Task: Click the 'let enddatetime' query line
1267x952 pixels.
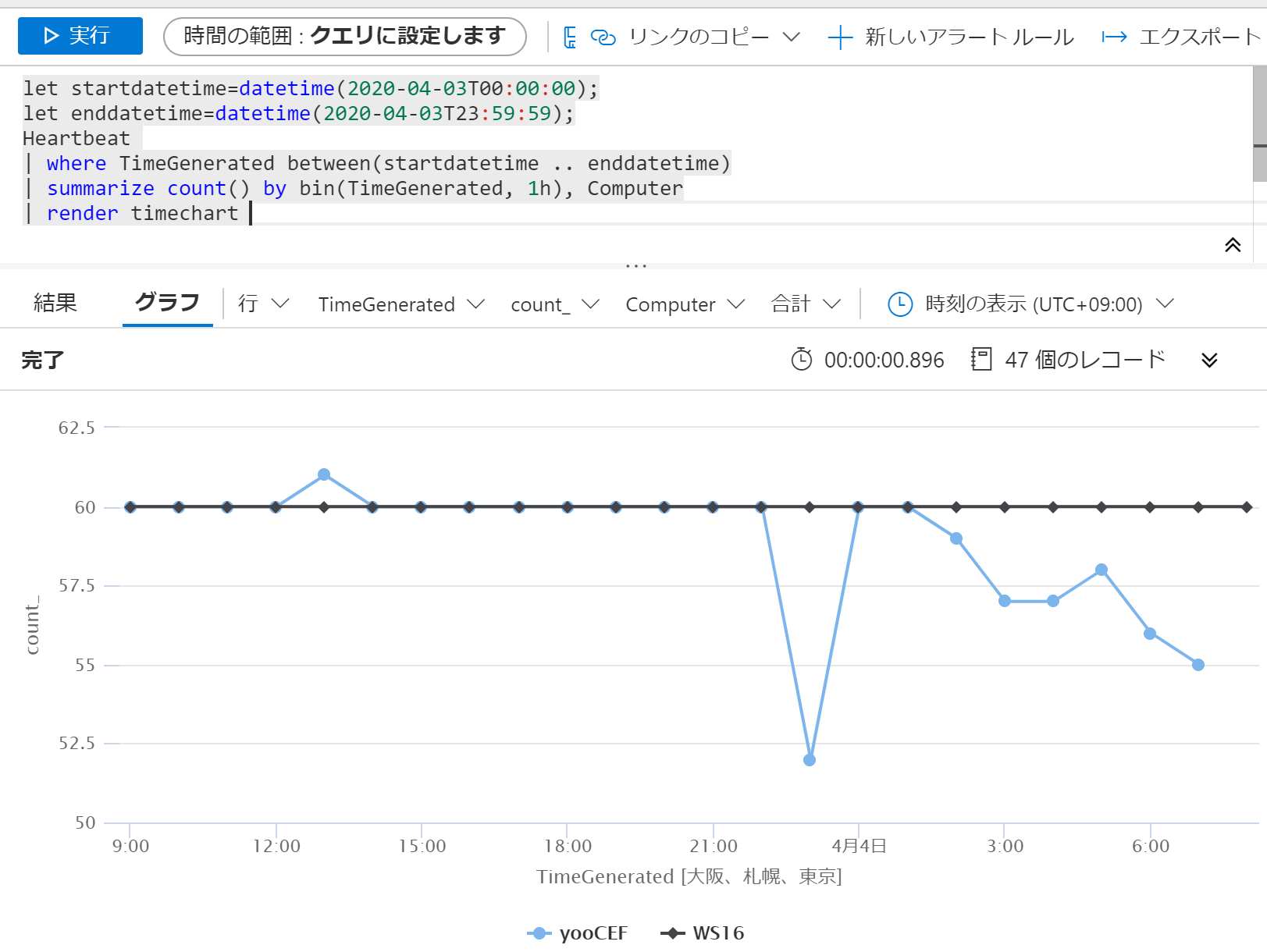Action: pyautogui.click(x=299, y=114)
